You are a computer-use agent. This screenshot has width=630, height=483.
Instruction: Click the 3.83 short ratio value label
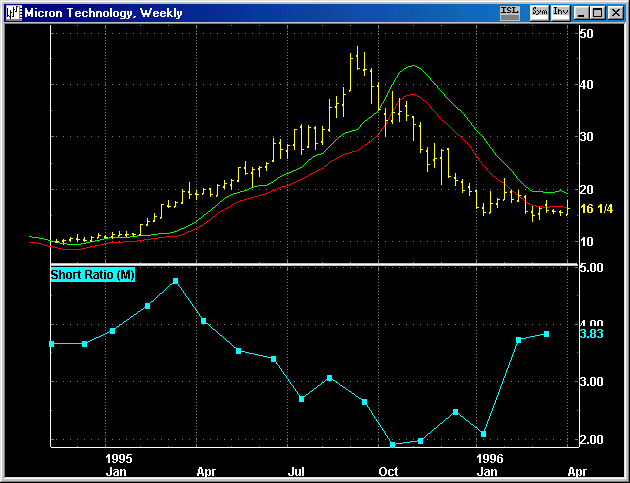(591, 334)
